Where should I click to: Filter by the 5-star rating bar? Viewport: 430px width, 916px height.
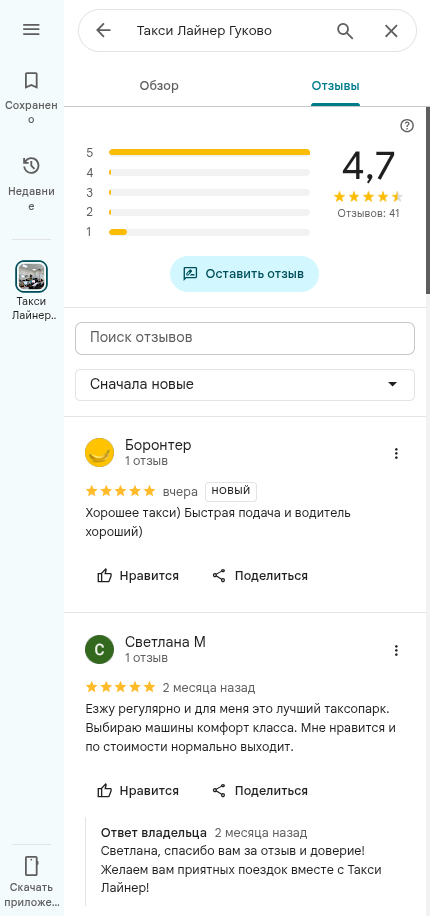[198, 152]
